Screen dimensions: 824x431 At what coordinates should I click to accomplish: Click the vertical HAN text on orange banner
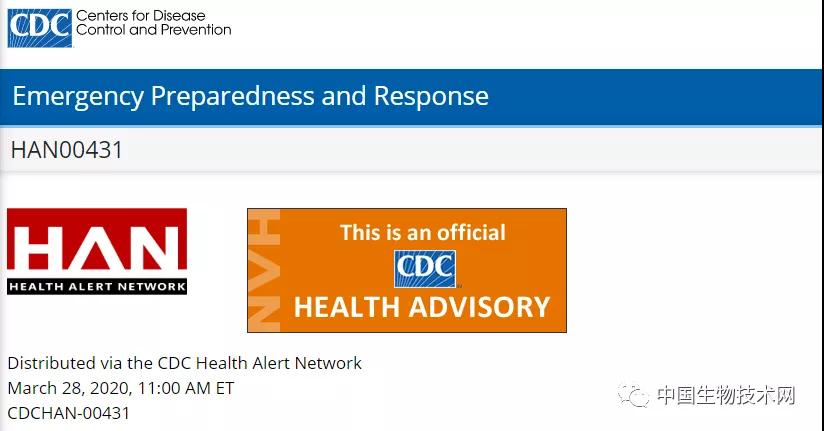point(264,270)
